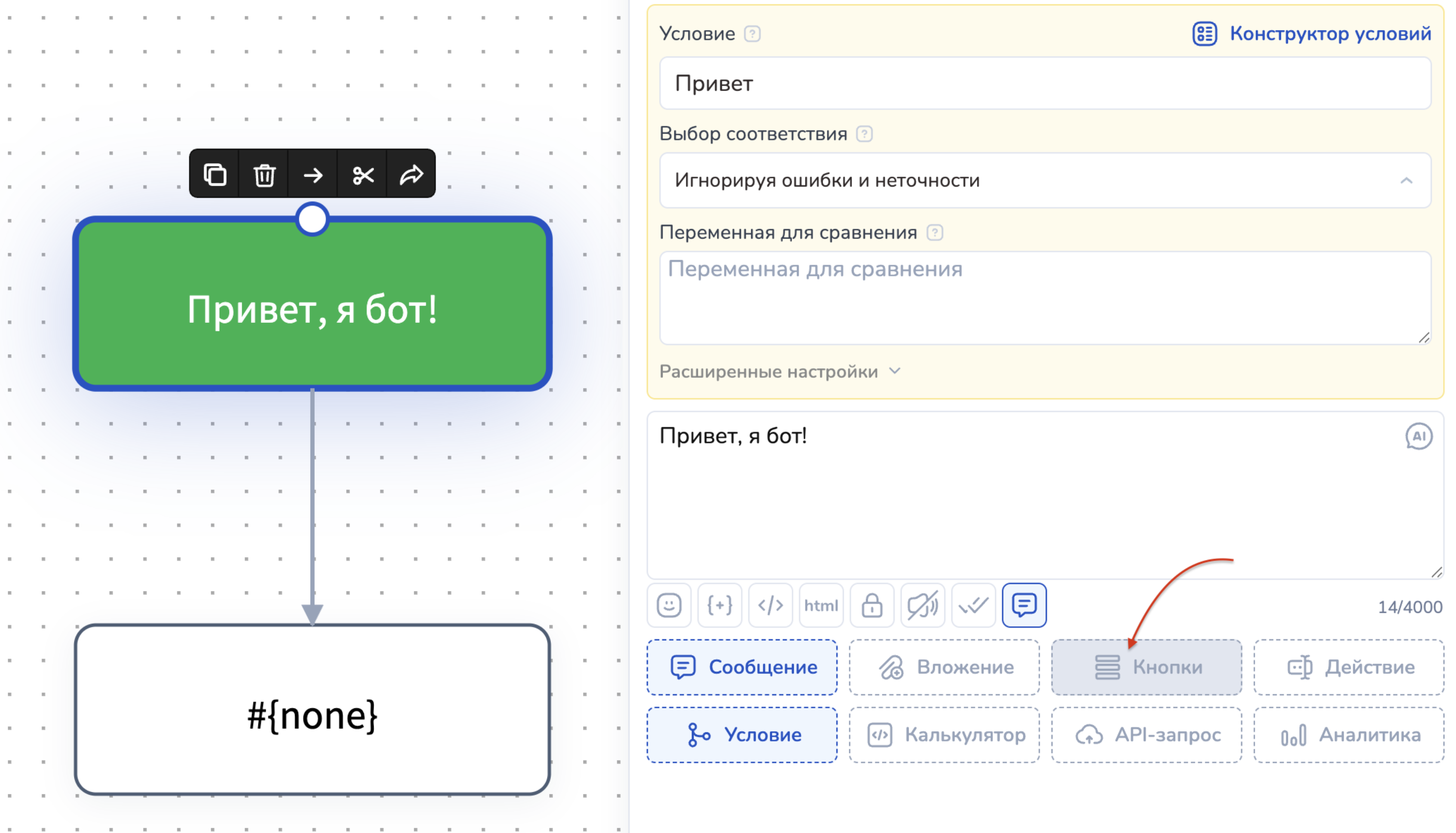Click the duplicate block icon
Viewport: 1456px width, 833px height.
click(215, 175)
